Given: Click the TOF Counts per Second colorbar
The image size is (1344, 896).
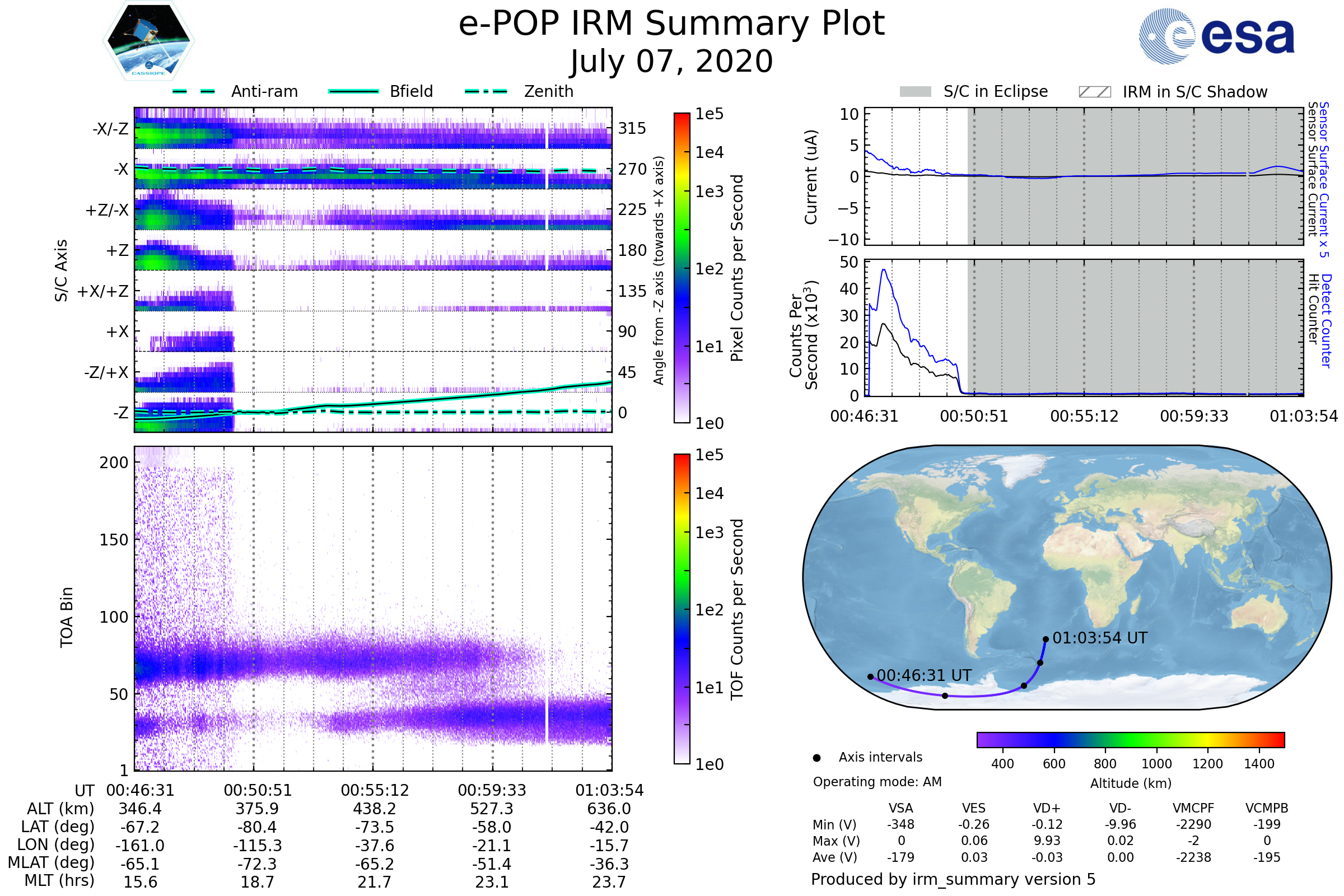Looking at the screenshot, I should [x=682, y=609].
